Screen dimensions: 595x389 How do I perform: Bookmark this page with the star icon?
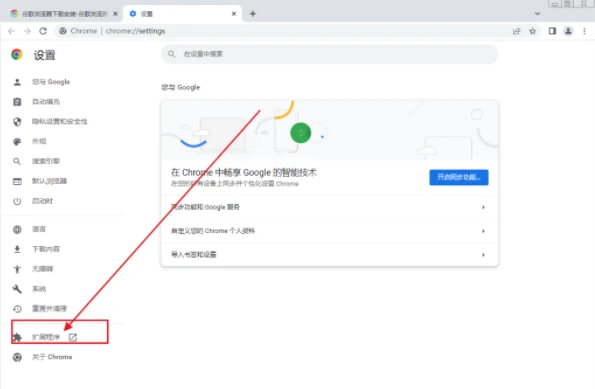coord(532,31)
